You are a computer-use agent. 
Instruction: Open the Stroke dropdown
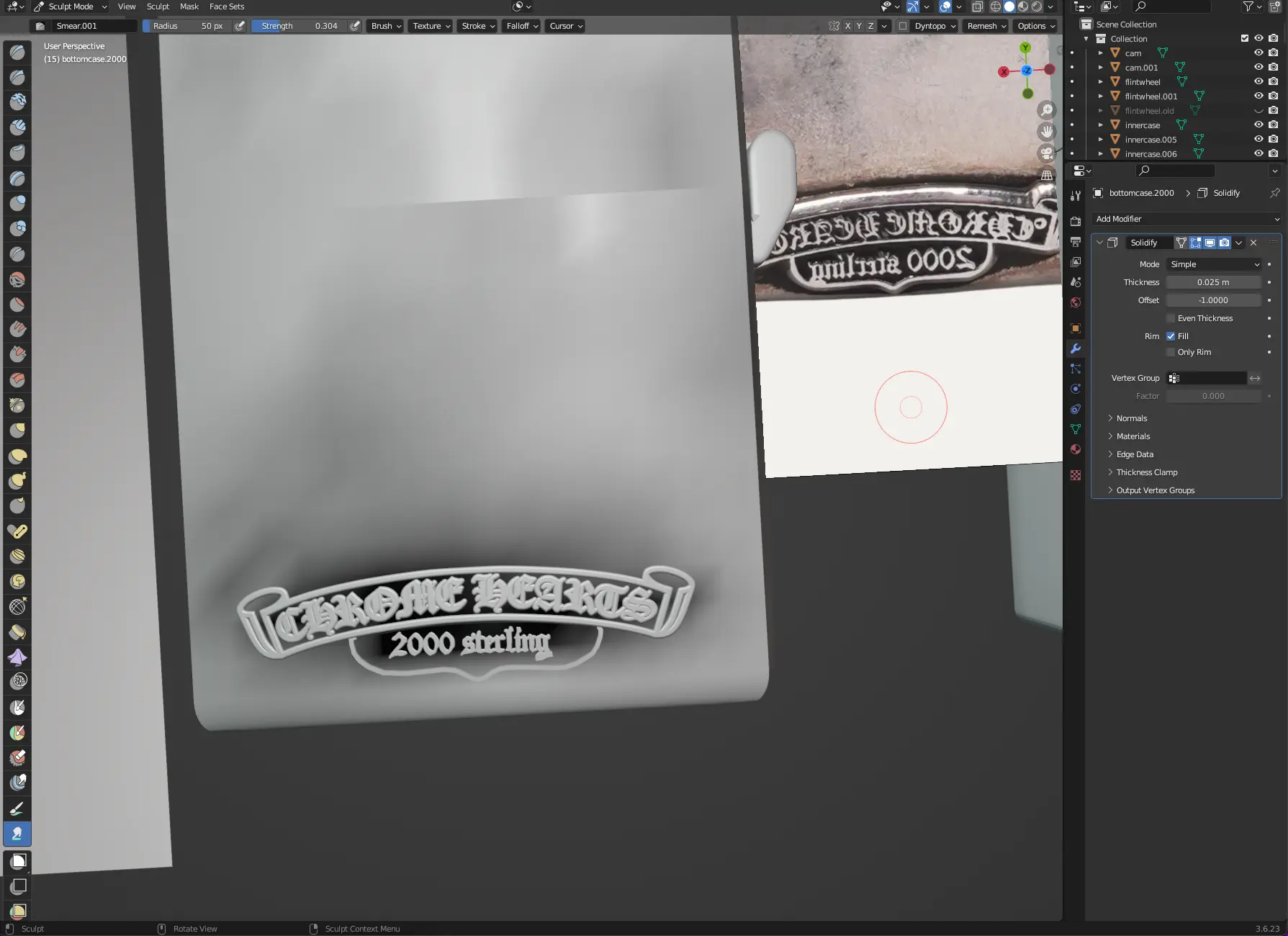pos(478,26)
